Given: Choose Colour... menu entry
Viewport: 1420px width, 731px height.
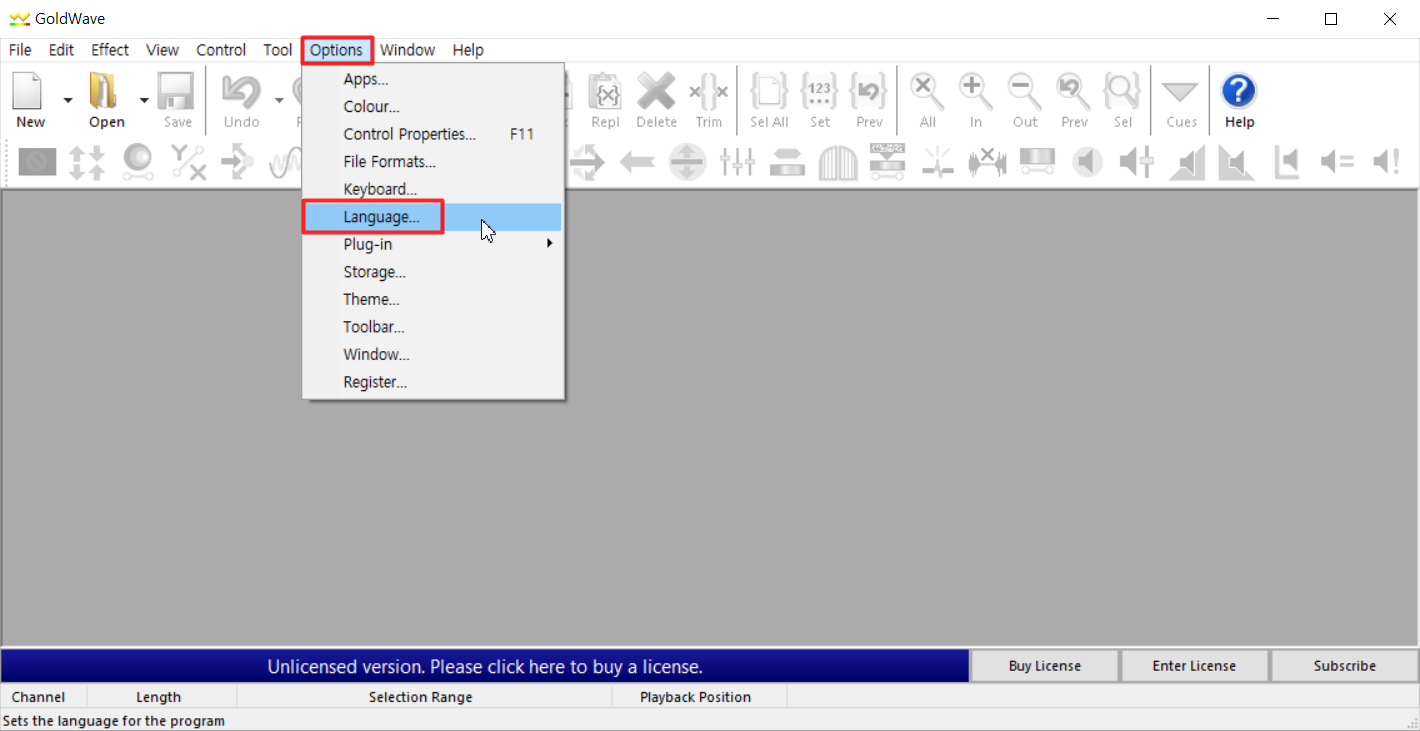Looking at the screenshot, I should coord(433,107).
